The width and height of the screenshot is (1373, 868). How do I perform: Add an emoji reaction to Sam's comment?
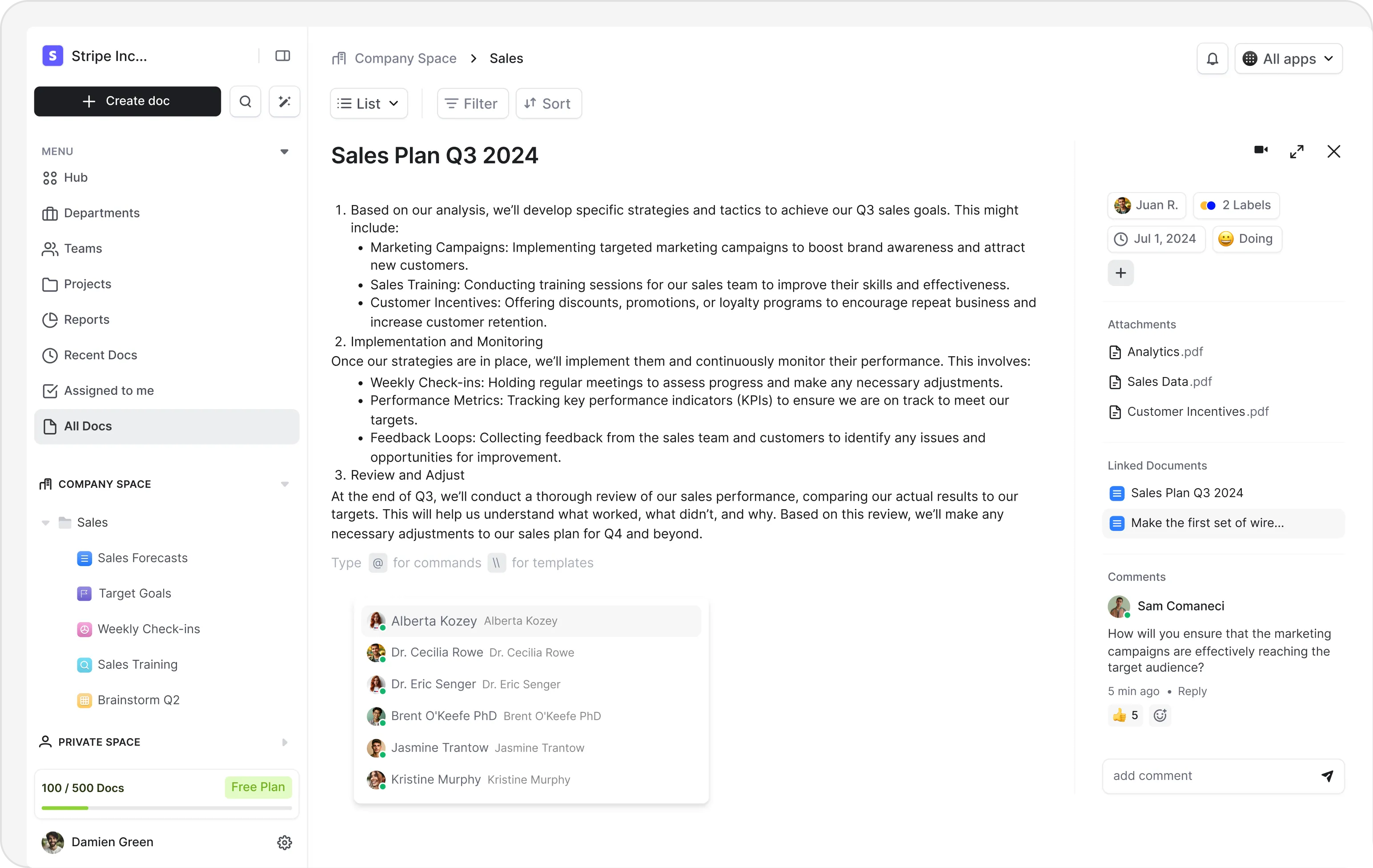[1160, 715]
